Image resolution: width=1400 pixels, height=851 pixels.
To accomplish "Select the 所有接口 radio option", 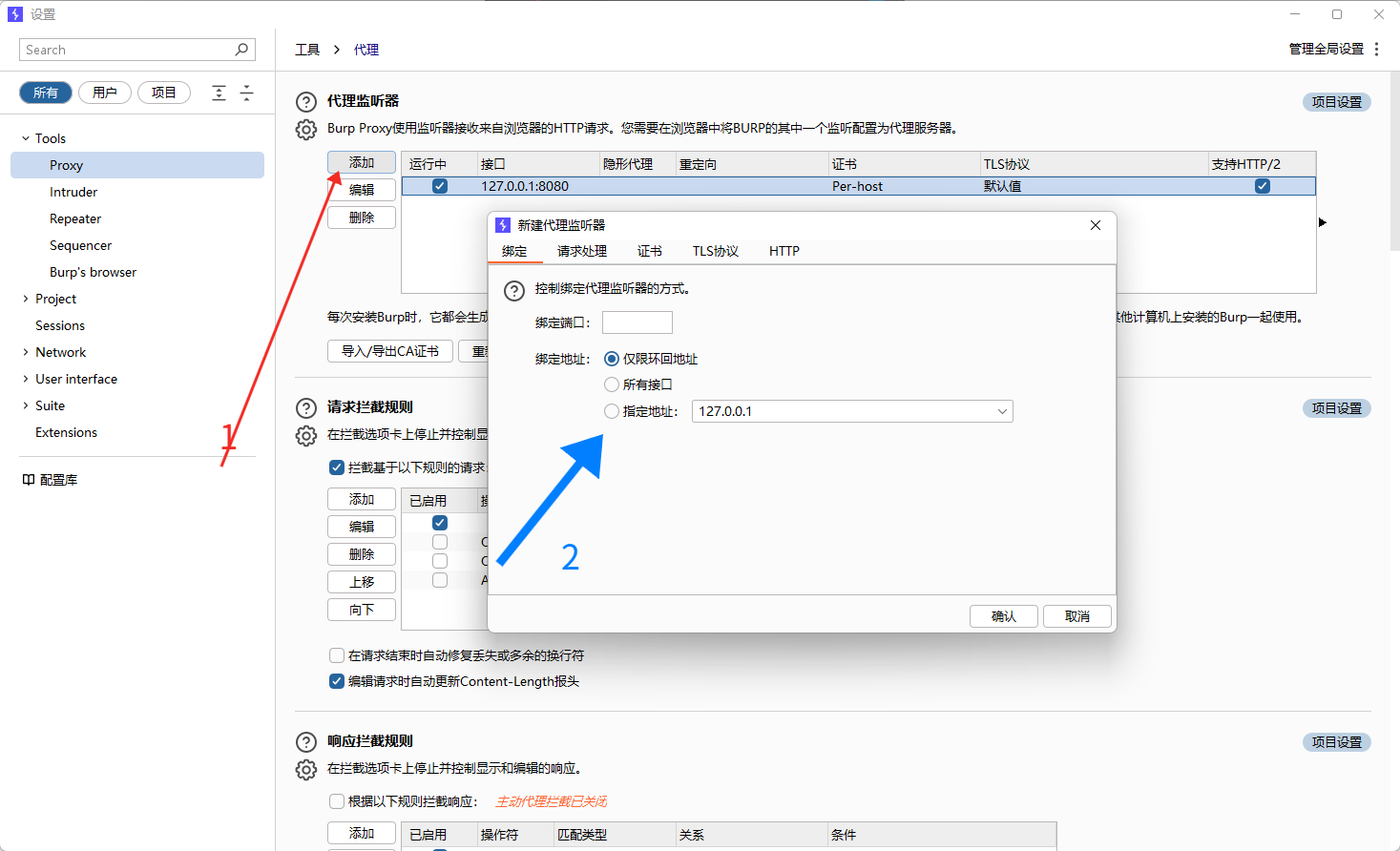I will (611, 384).
